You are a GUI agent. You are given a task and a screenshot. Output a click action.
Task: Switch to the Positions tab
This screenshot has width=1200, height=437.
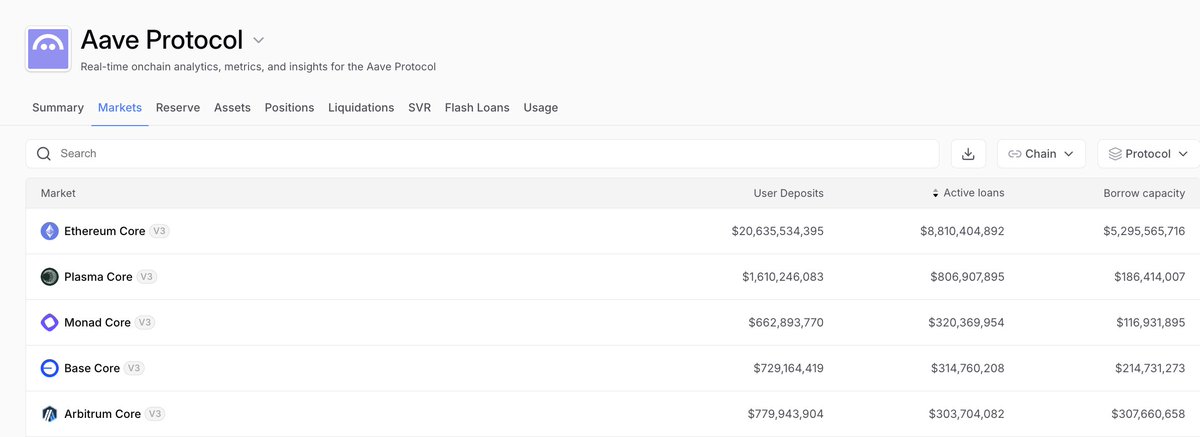click(x=289, y=108)
